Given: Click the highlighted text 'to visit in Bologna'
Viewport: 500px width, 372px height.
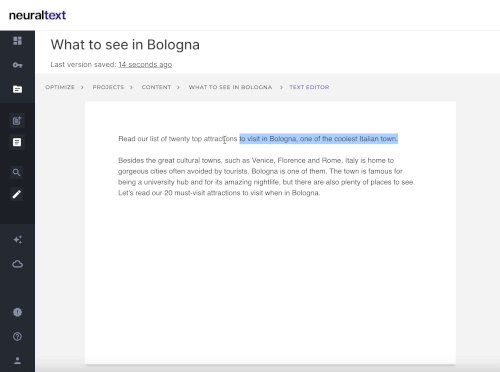Looking at the screenshot, I should click(x=268, y=139).
